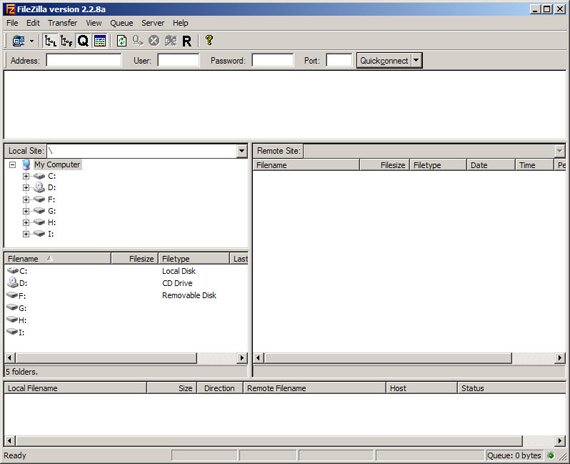The height and width of the screenshot is (464, 570).
Task: Expand the H: drive tree node
Action: pyautogui.click(x=26, y=222)
